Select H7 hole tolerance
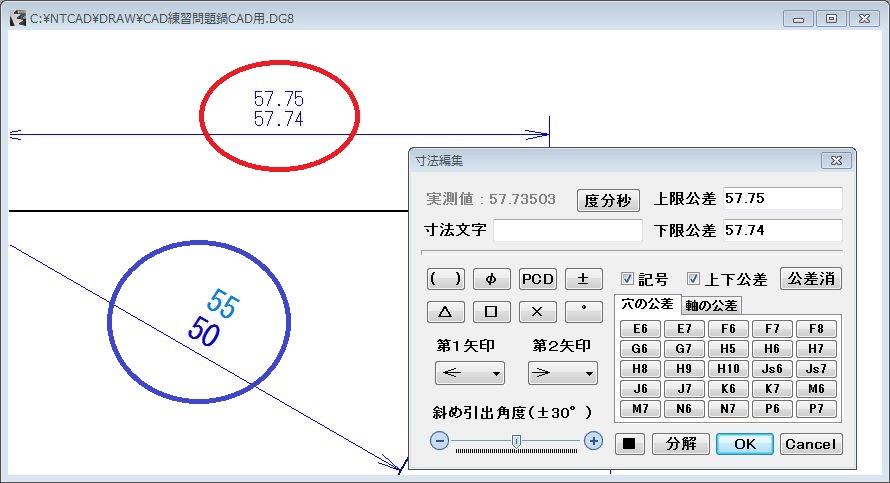This screenshot has height=483, width=890. 816,348
